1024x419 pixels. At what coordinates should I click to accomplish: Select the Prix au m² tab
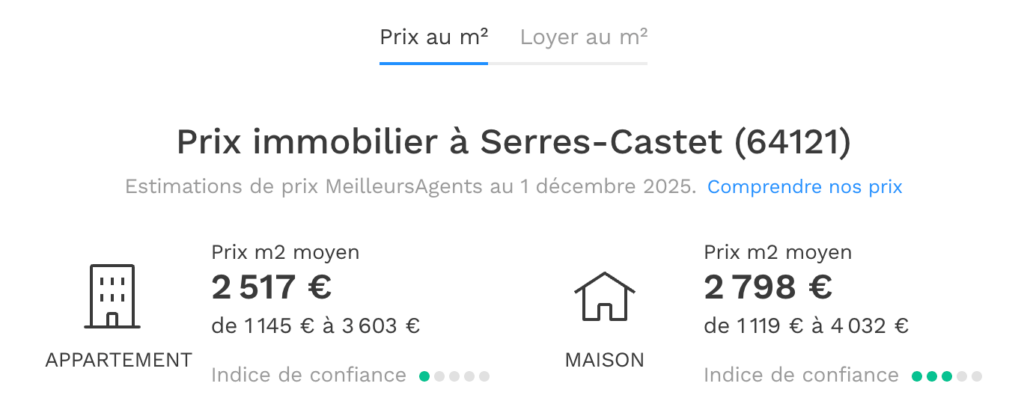click(x=433, y=37)
